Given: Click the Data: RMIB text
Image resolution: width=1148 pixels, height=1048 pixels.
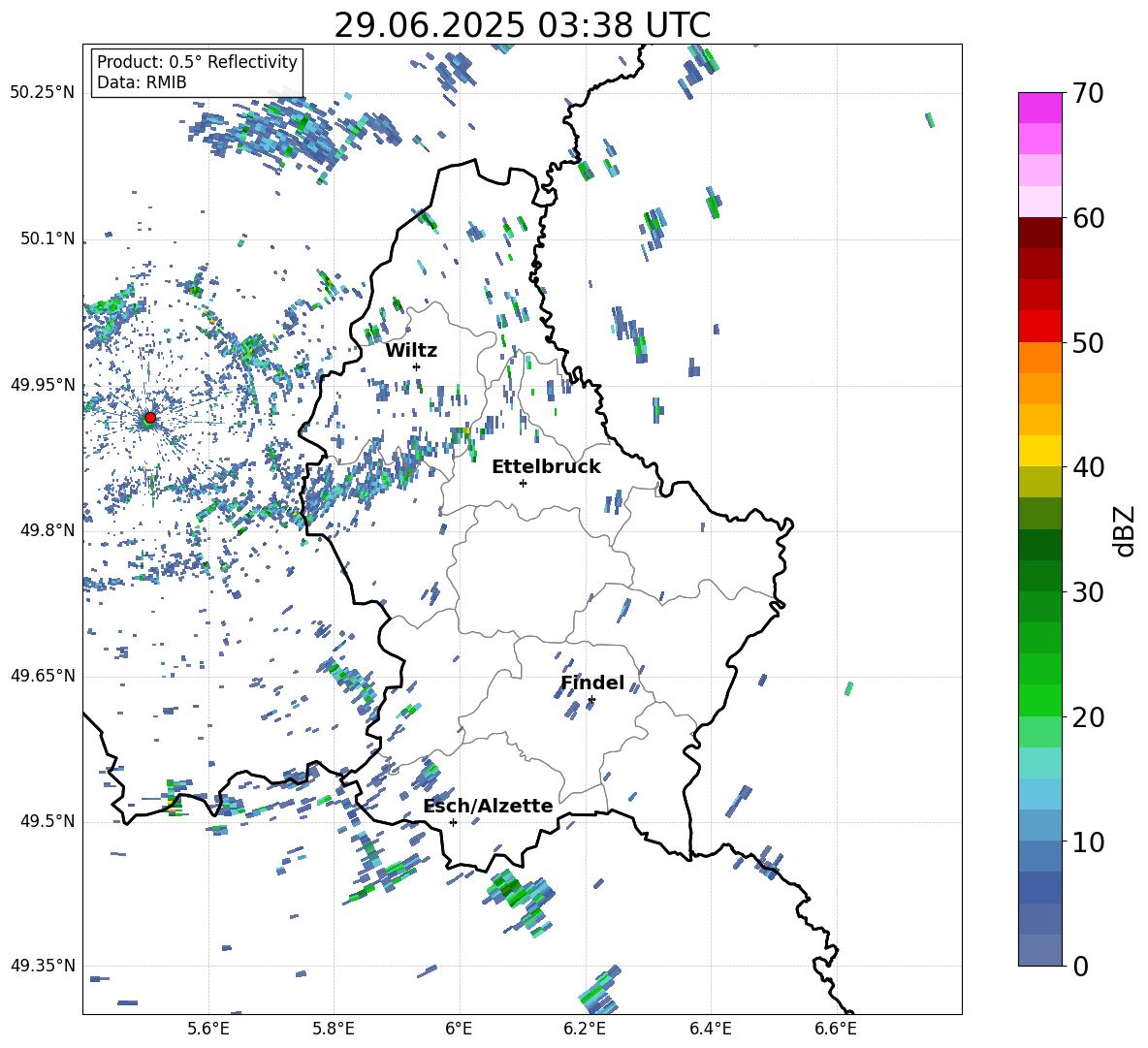Looking at the screenshot, I should tap(142, 82).
